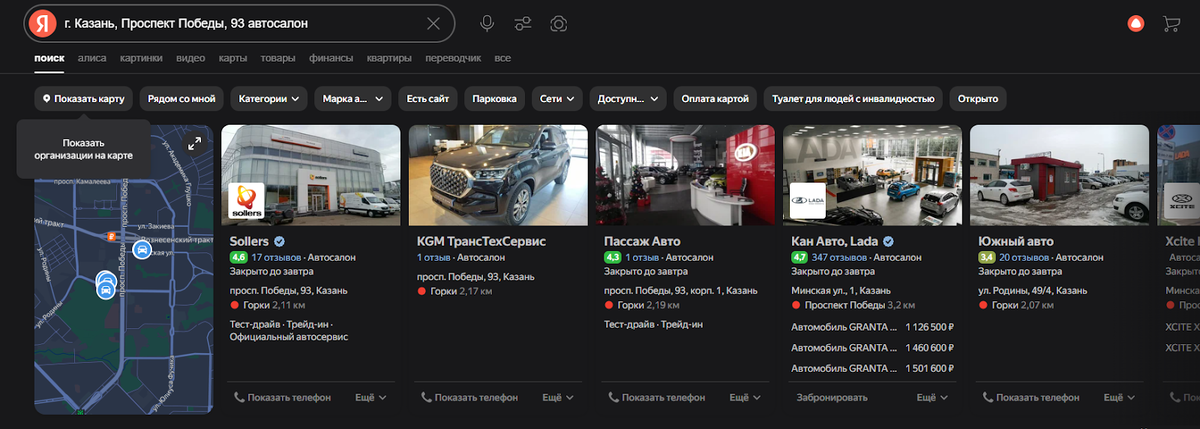Expand the Категории dropdown
This screenshot has width=1200, height=429.
(x=270, y=99)
